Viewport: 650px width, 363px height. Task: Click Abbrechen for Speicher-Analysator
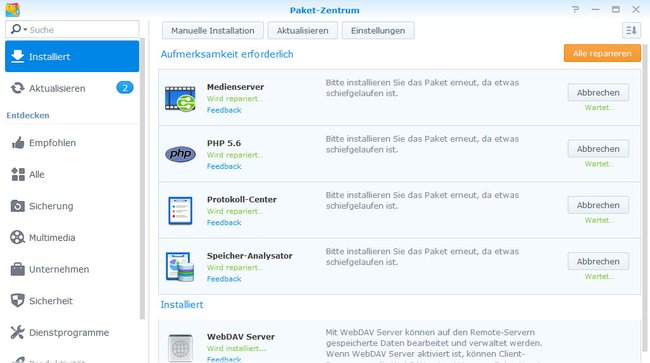598,261
